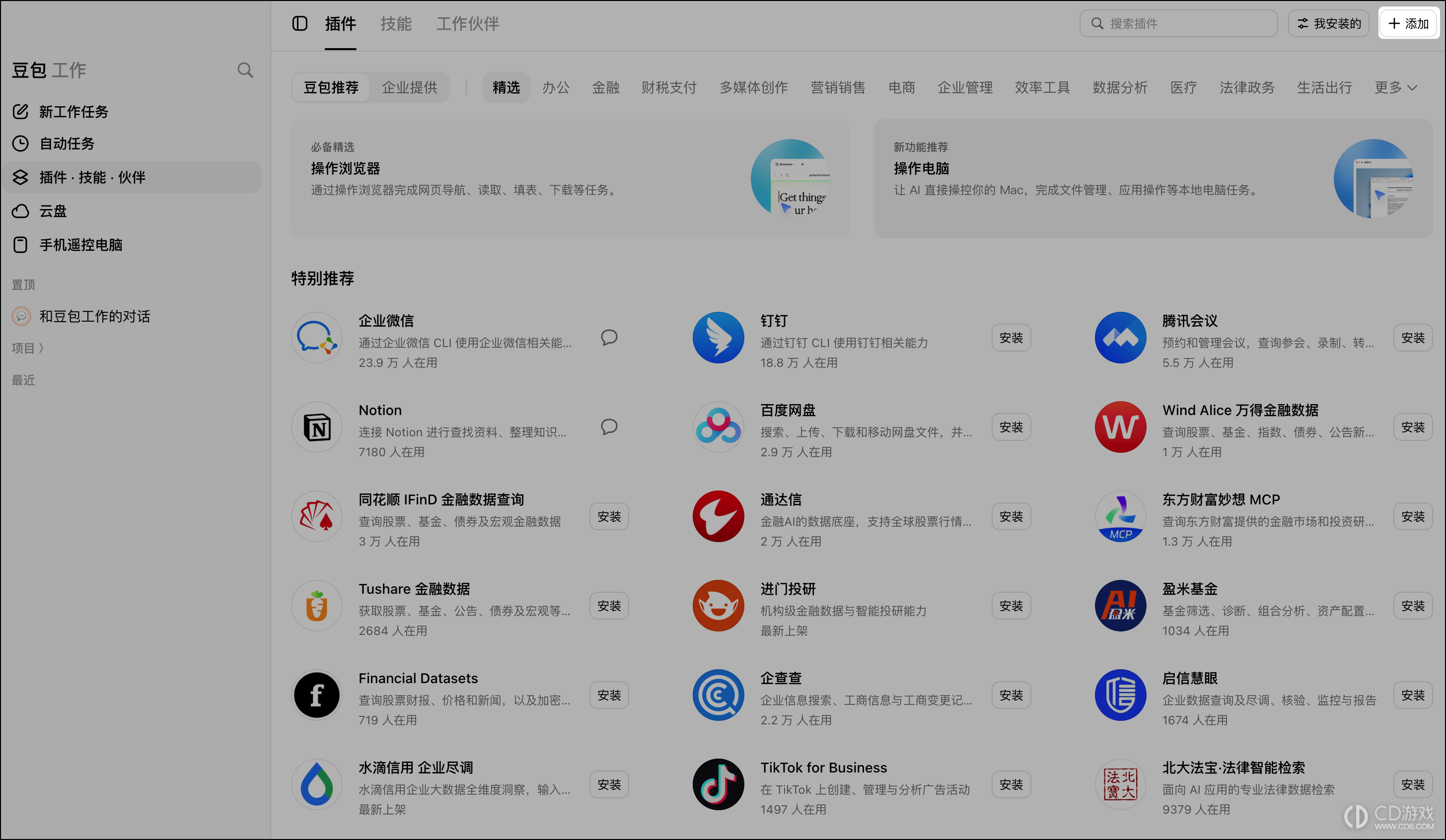1446x840 pixels.
Task: Click the 水滴信用 water drop logo
Action: (x=317, y=785)
